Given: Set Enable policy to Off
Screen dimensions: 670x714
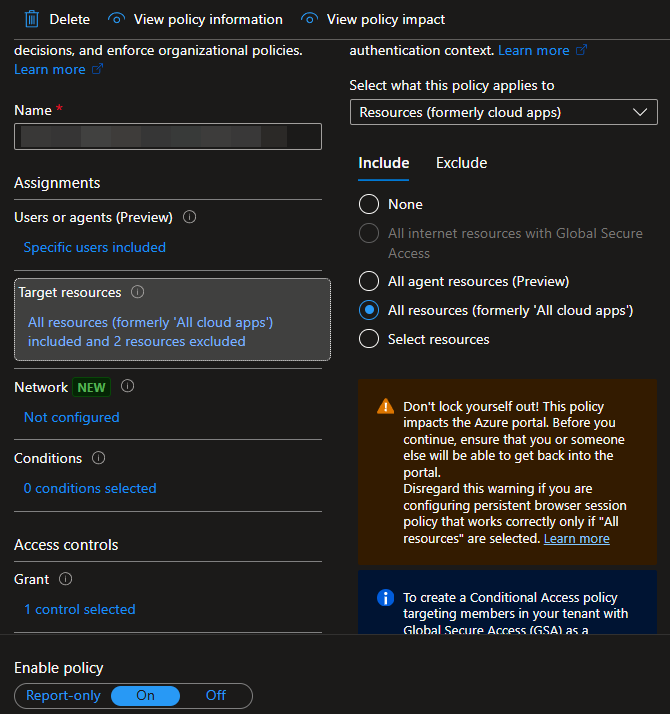Looking at the screenshot, I should point(215,695).
